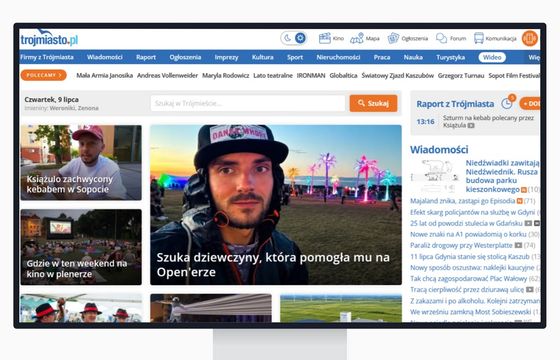560x360 pixels.
Task: Click the orange Polecamy button
Action: (44, 75)
